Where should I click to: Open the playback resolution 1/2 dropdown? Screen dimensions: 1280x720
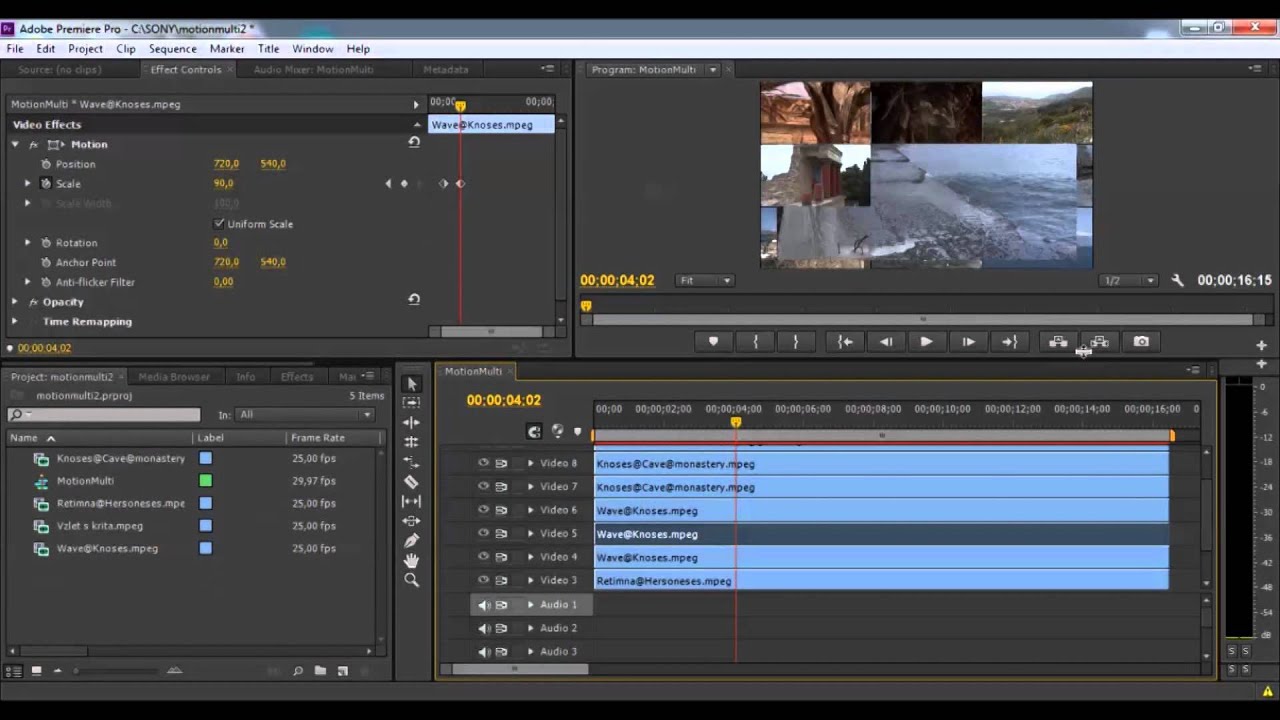pyautogui.click(x=1128, y=281)
